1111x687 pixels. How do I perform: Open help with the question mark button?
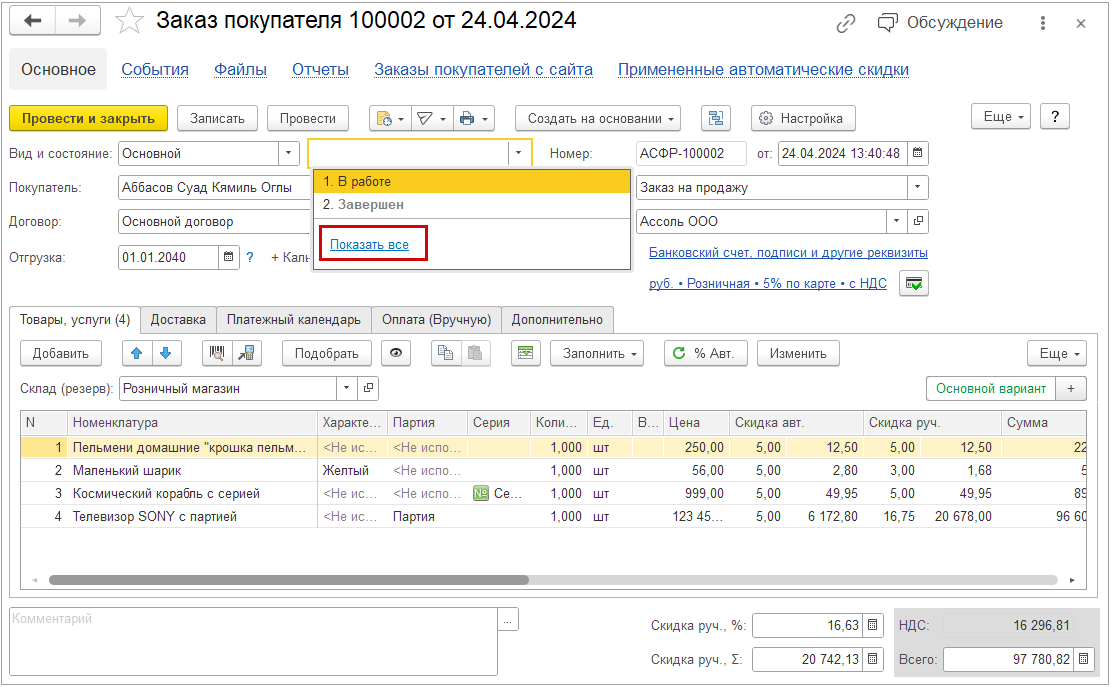click(x=1054, y=117)
